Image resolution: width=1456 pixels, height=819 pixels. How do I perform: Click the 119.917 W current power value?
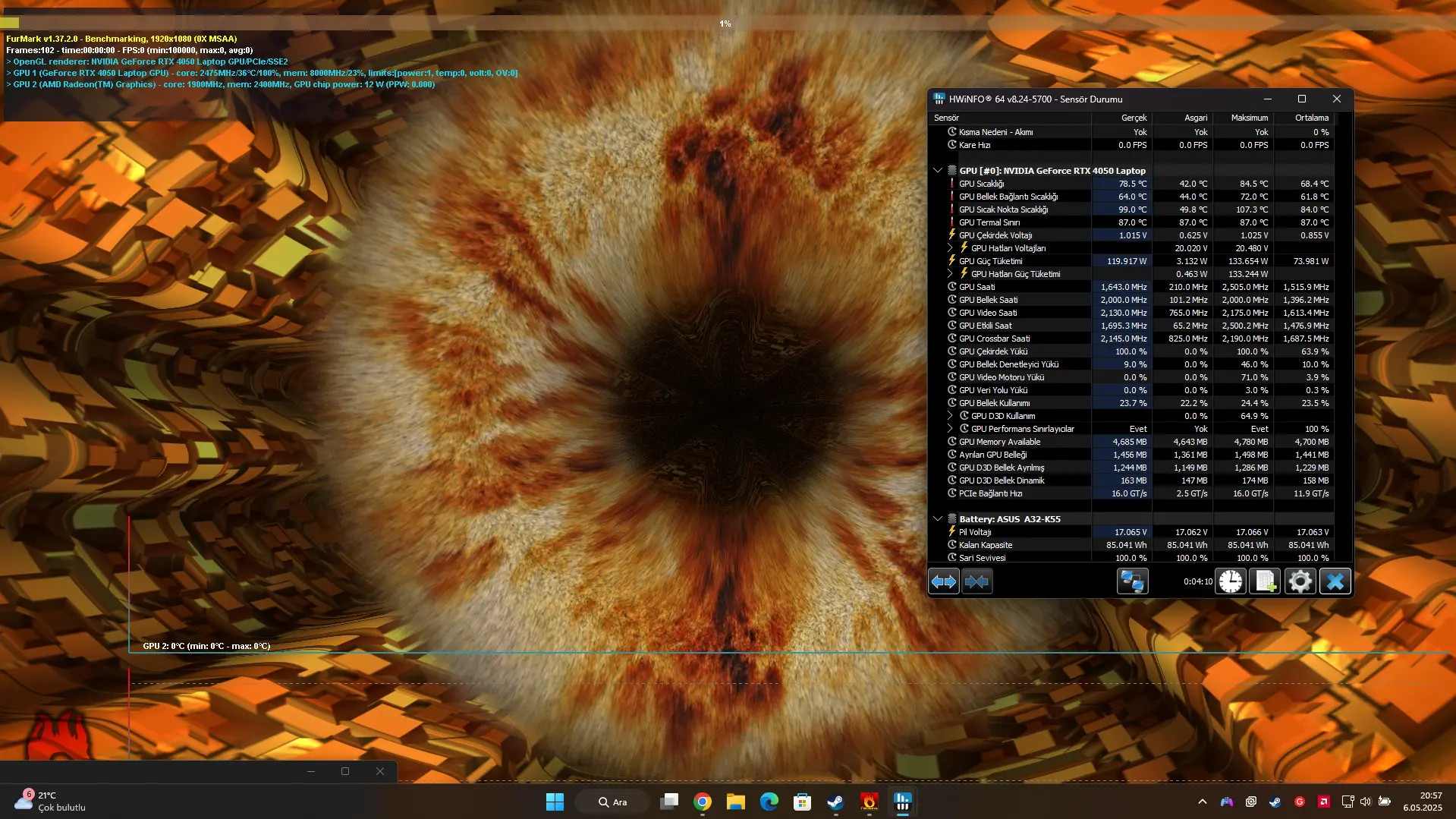[x=1127, y=261]
